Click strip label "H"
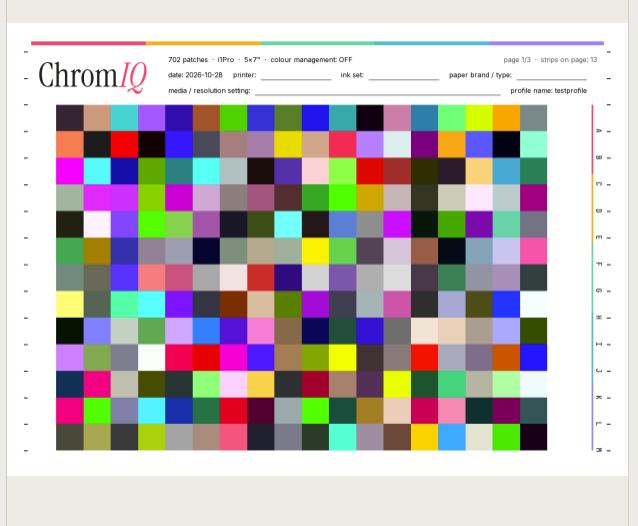 599,317
